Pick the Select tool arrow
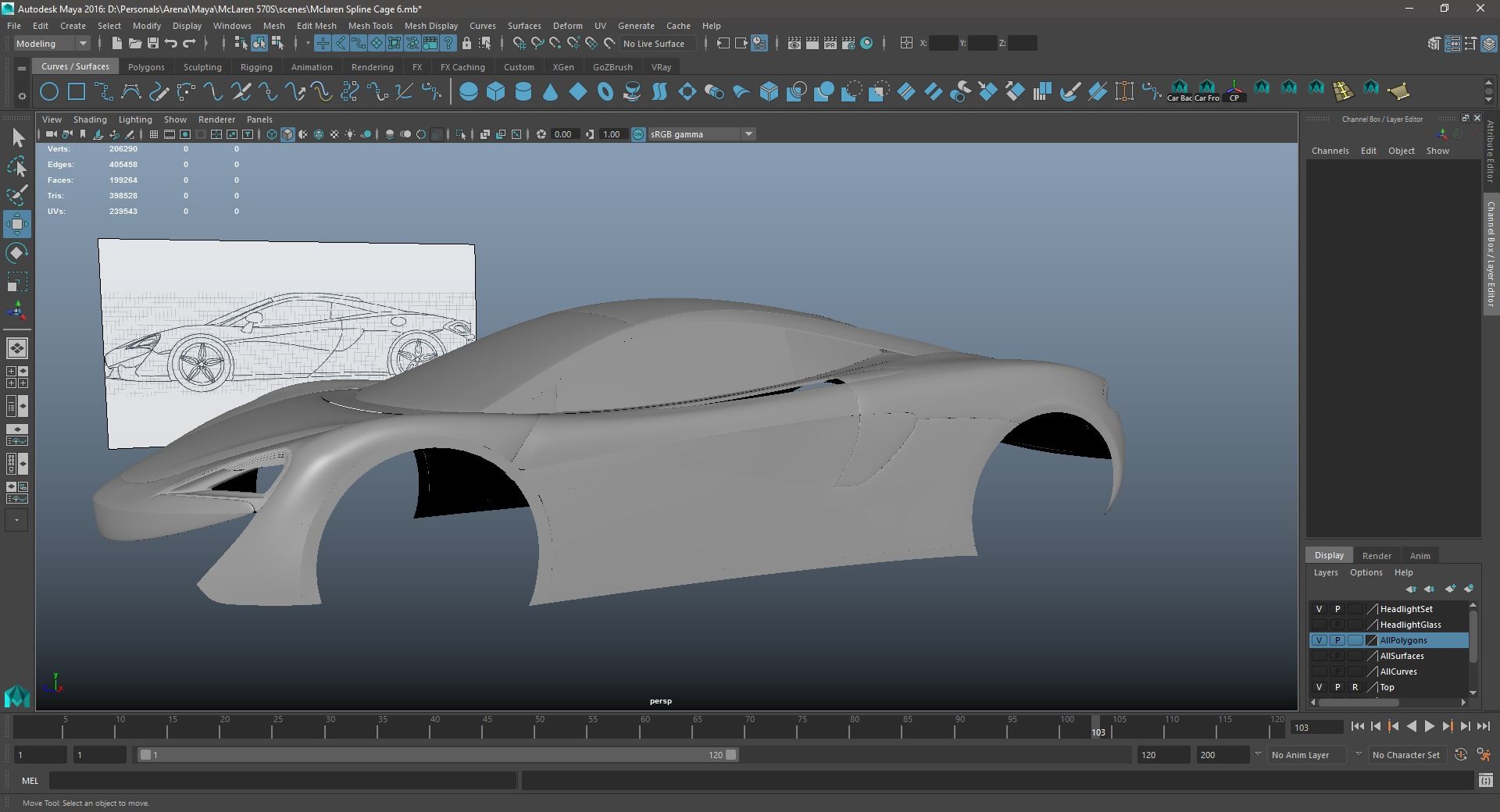The image size is (1500, 812). [16, 138]
